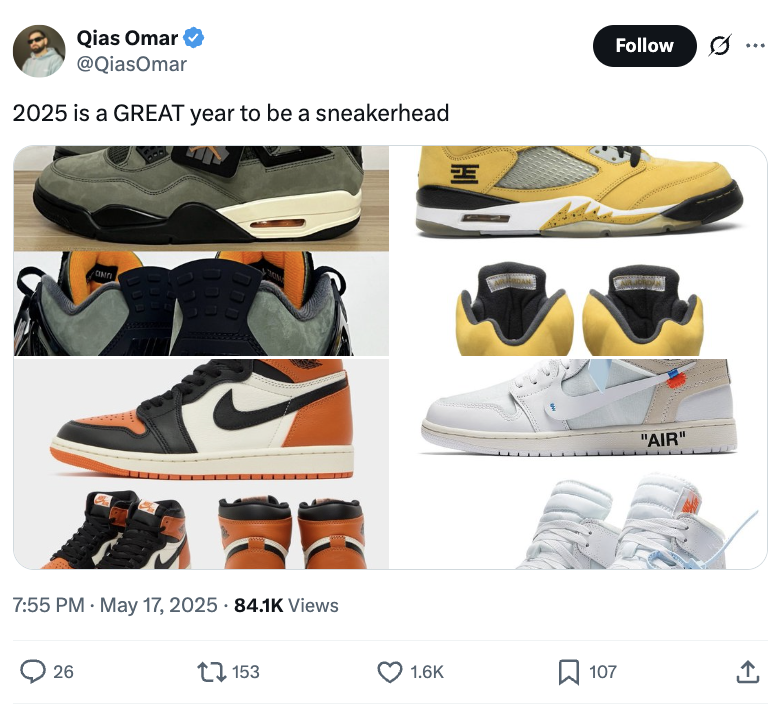Click the Qias Omar display name
The image size is (782, 712).
127,39
